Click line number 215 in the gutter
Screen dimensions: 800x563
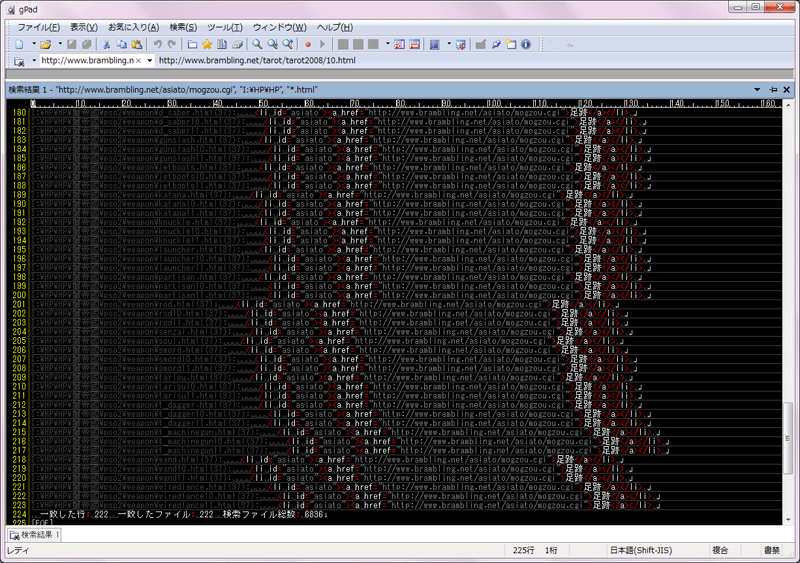(19, 432)
